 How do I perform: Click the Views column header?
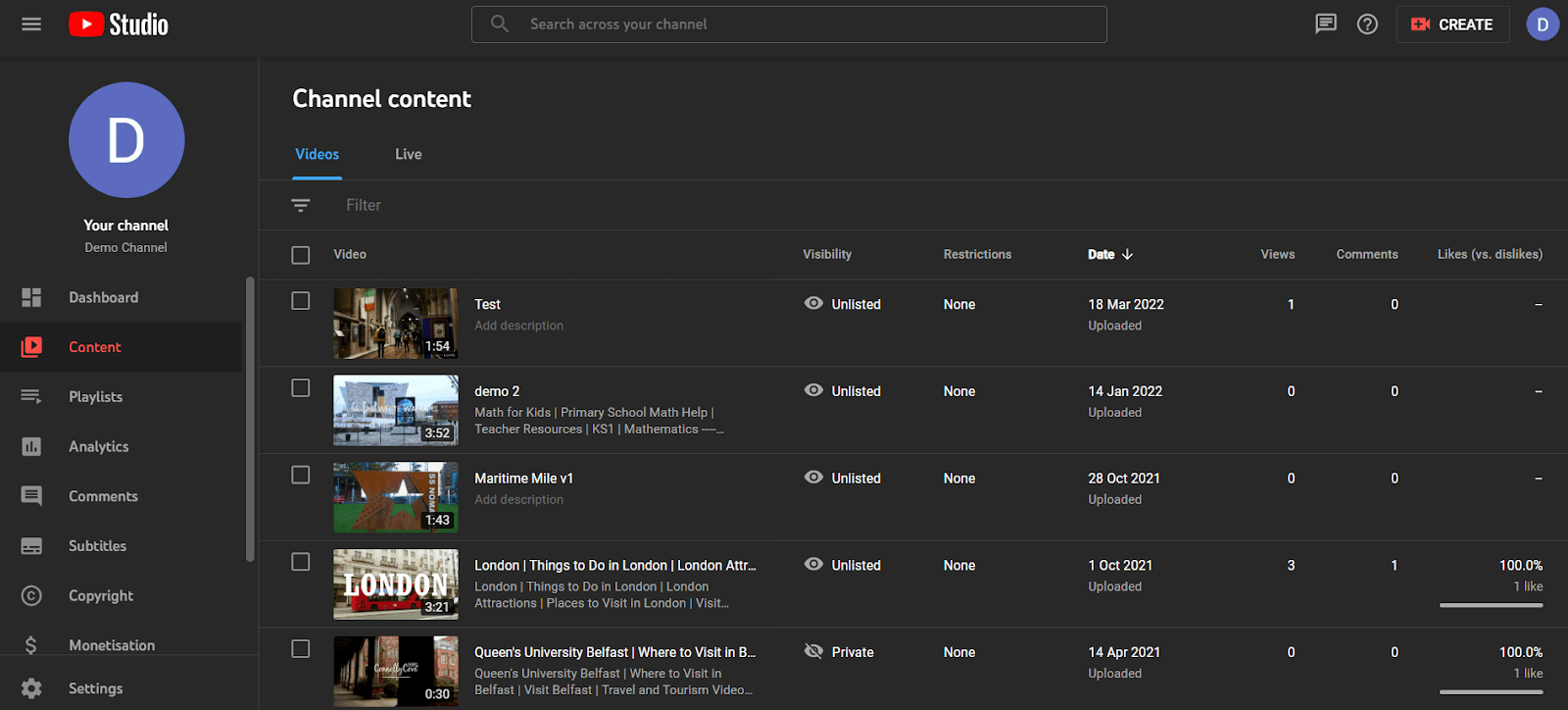[x=1278, y=254]
